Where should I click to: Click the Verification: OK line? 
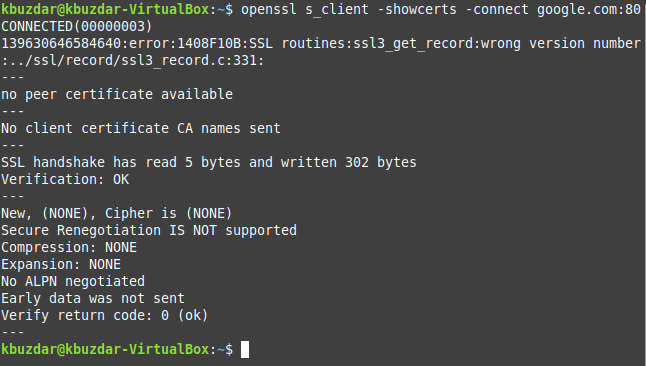pyautogui.click(x=65, y=179)
